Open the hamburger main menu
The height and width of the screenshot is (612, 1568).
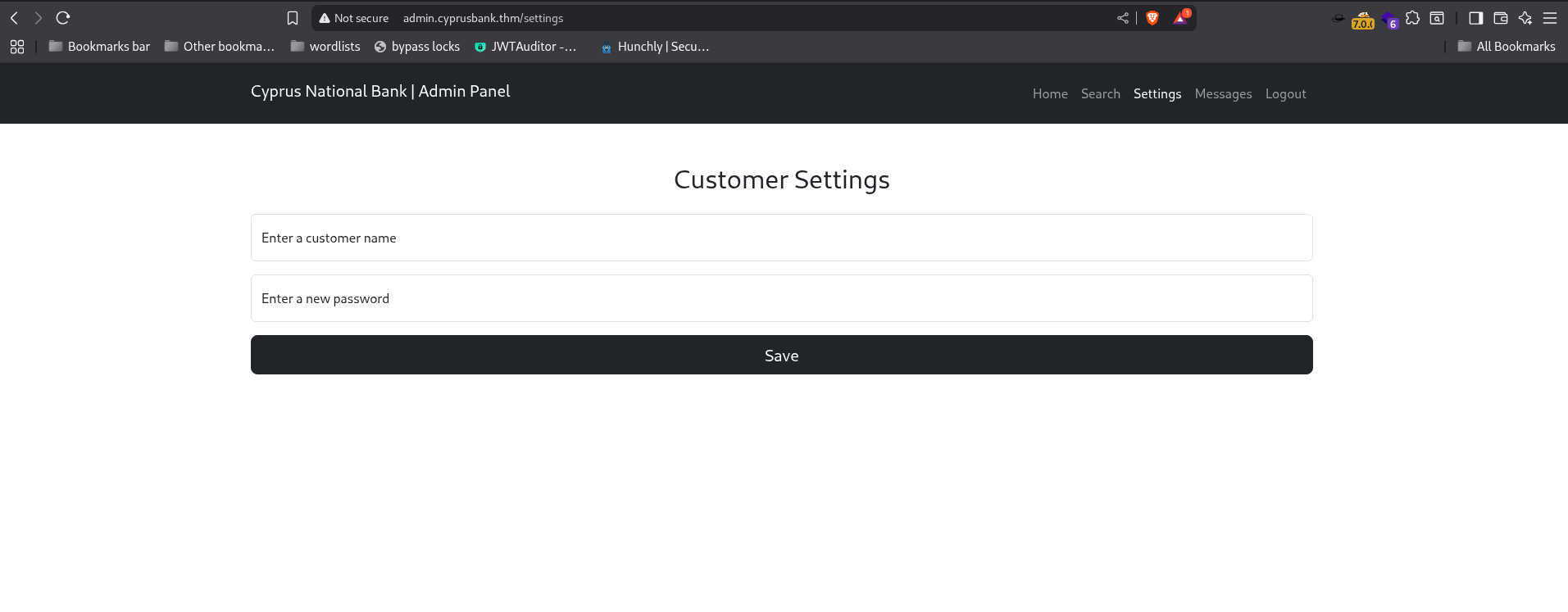coord(1550,18)
